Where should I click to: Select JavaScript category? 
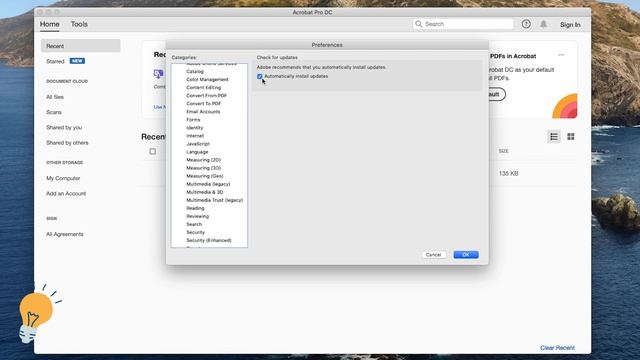click(198, 144)
